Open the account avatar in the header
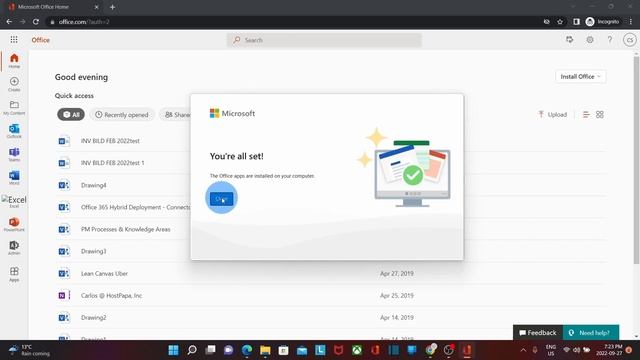640x360 pixels. click(630, 40)
